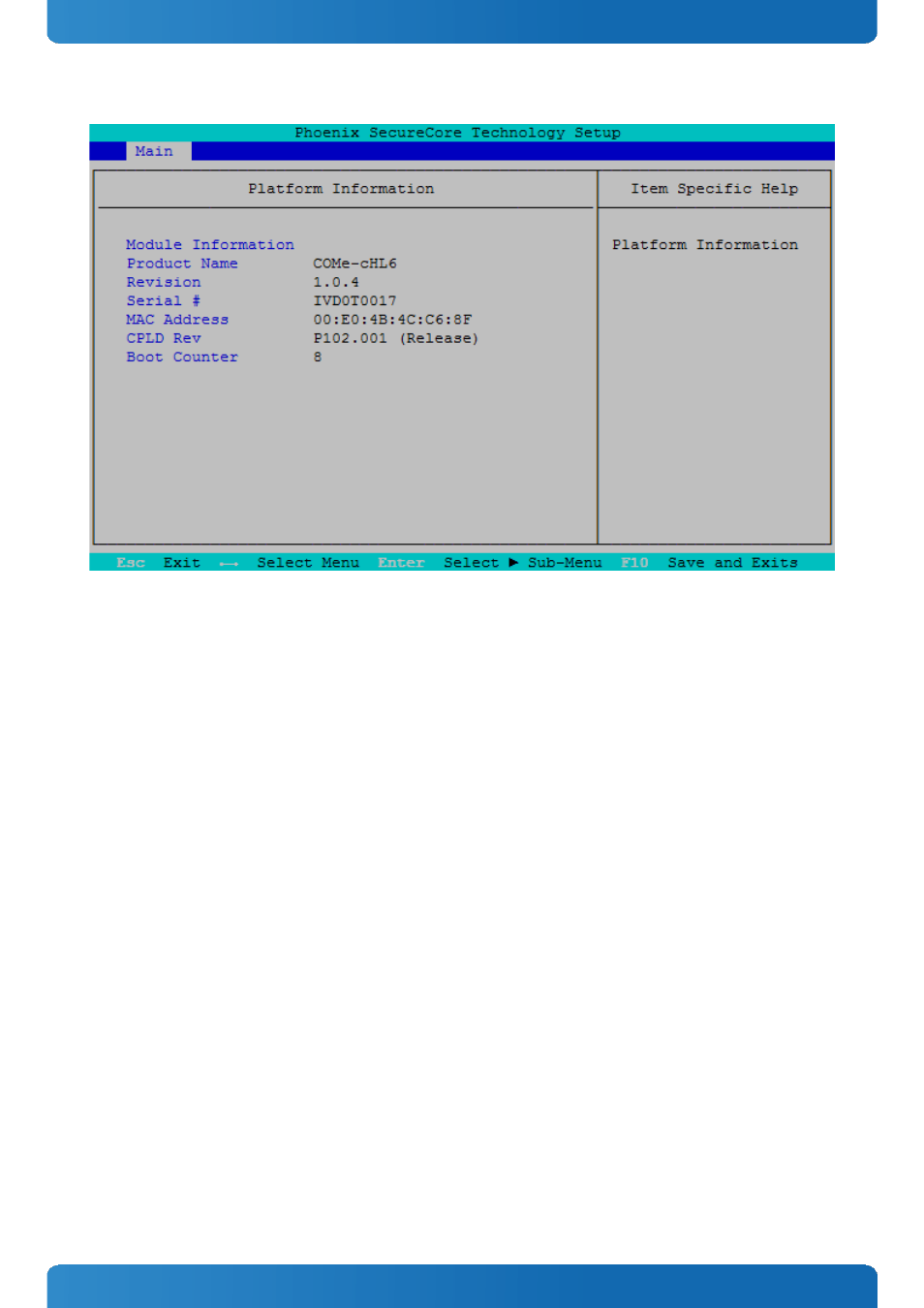Click the MAC value 00:E0:4B:4C:C6:8F
This screenshot has height=1308, width=924.
pos(392,320)
